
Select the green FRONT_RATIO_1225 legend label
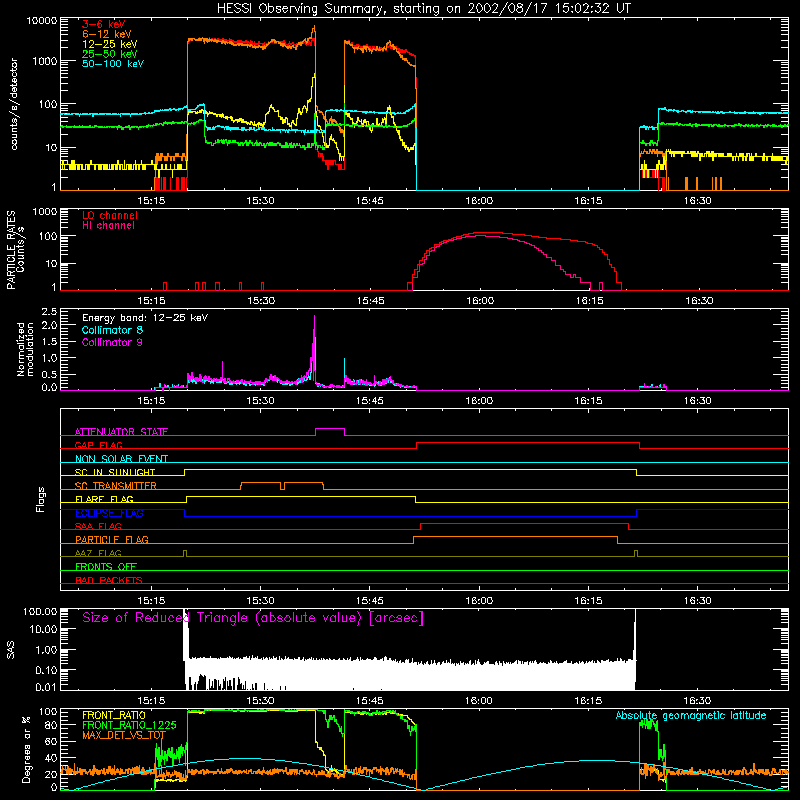pos(129,725)
